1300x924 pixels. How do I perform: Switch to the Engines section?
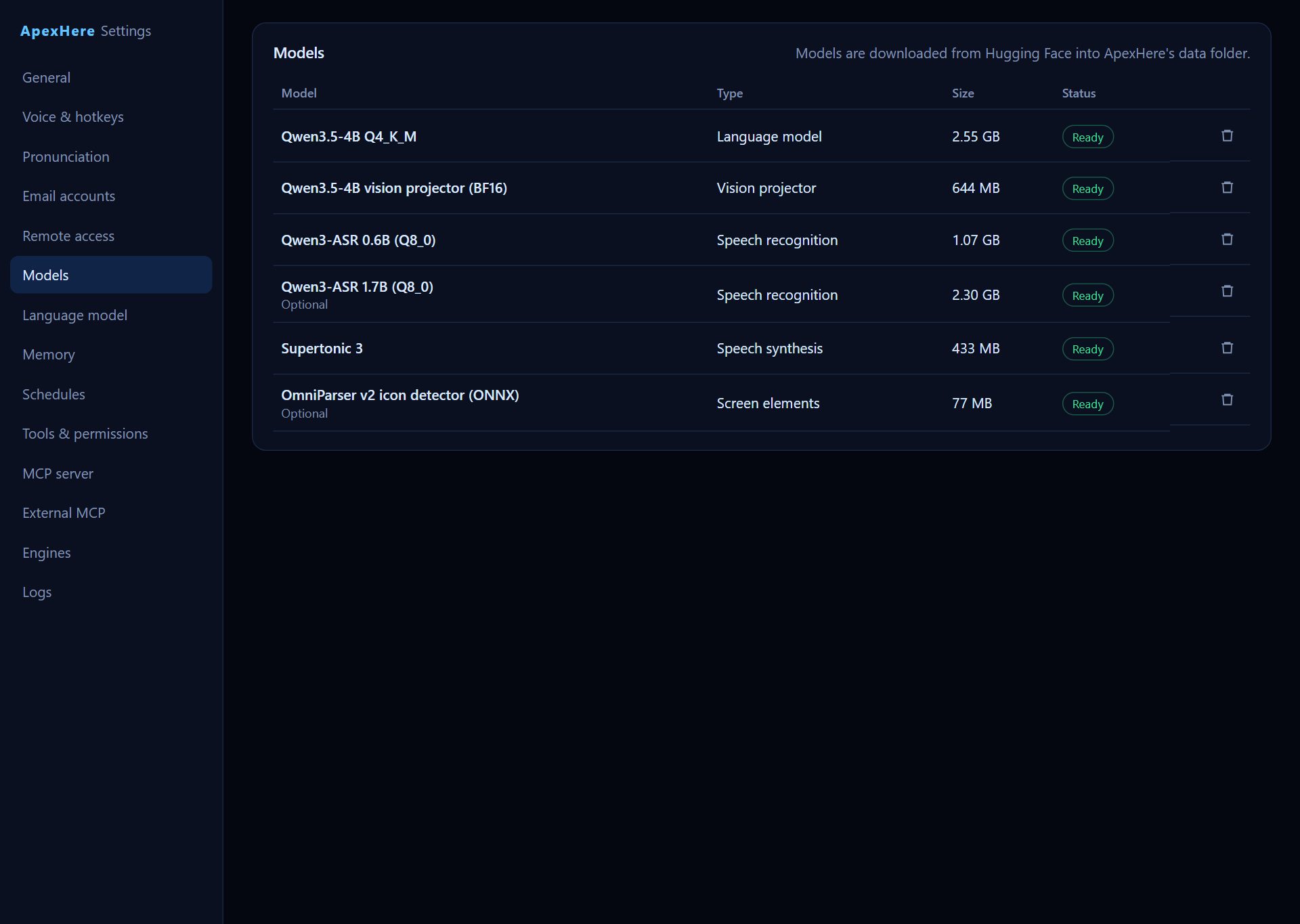click(x=111, y=552)
